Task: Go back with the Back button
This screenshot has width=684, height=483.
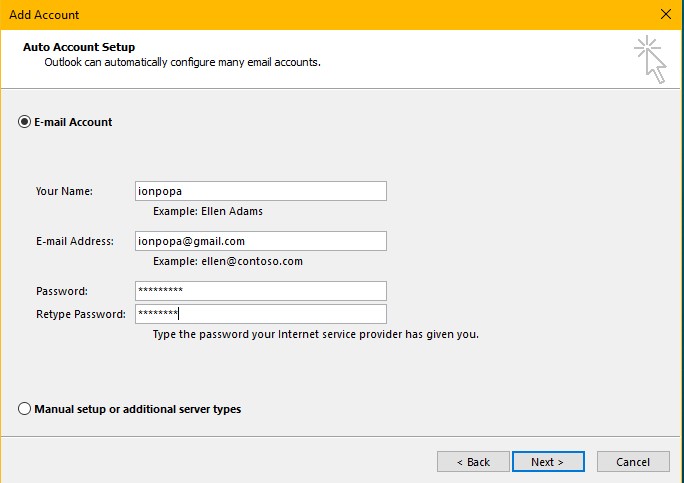Action: click(x=473, y=462)
